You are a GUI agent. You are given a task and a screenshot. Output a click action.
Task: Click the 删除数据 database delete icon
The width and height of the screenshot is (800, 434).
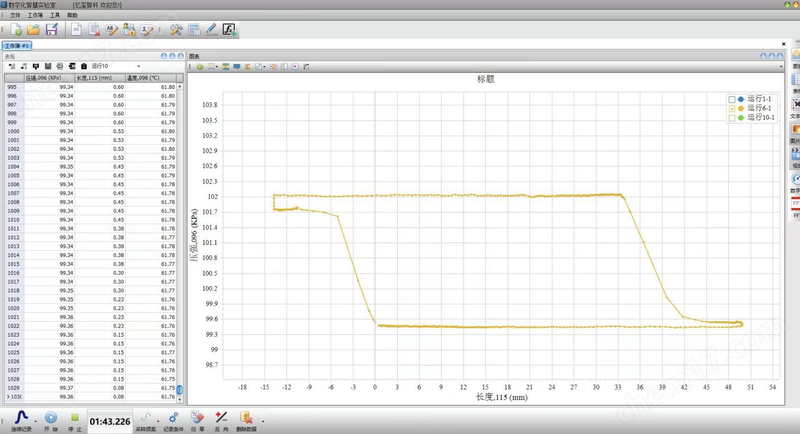246,418
